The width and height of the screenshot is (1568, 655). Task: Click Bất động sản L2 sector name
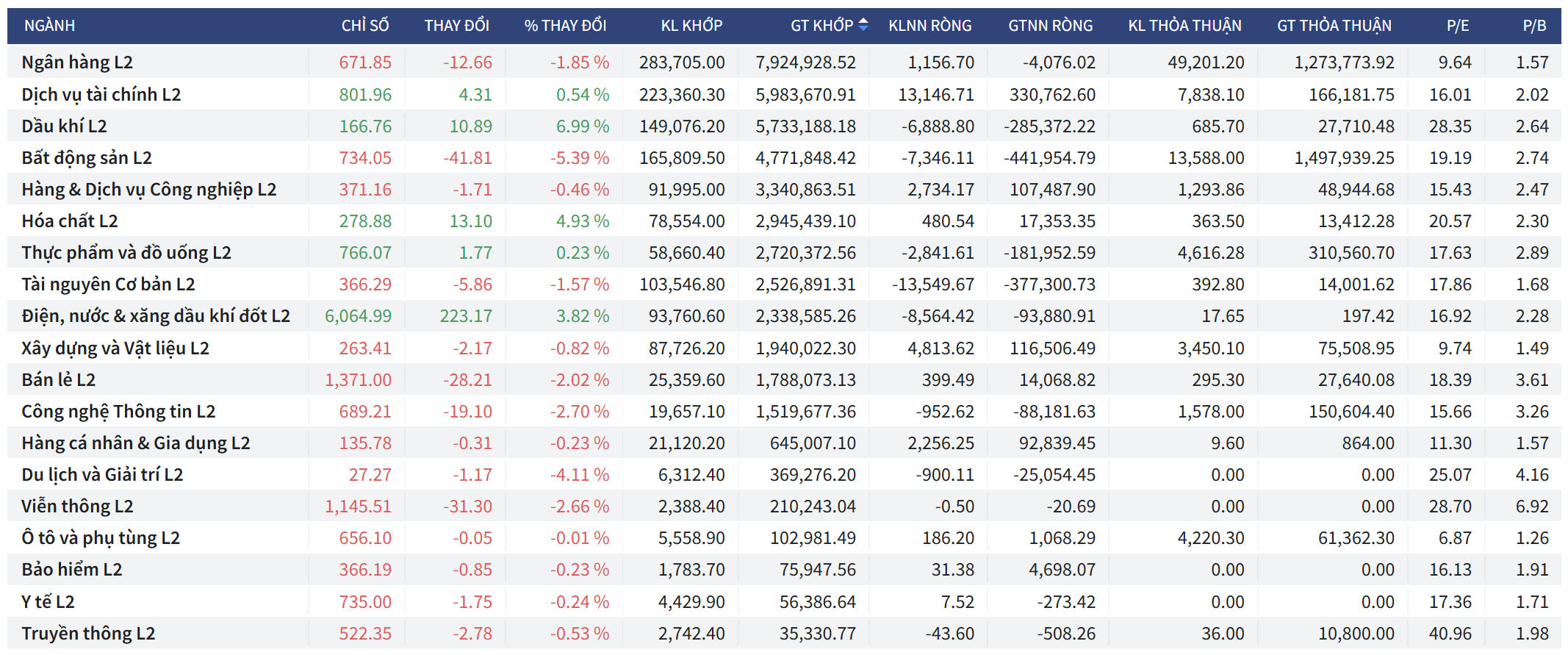coord(87,158)
